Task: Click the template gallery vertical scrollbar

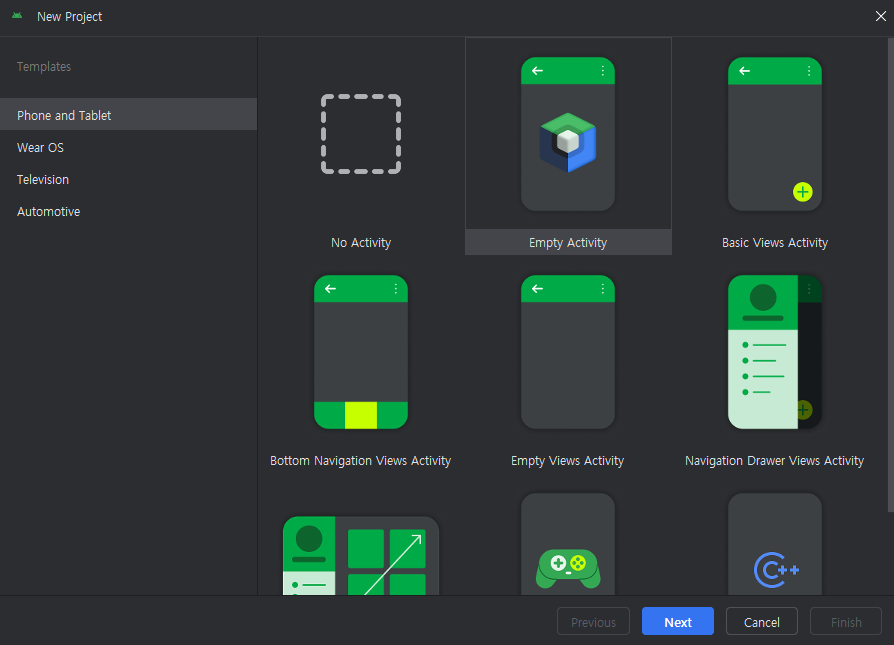Action: tap(891, 275)
